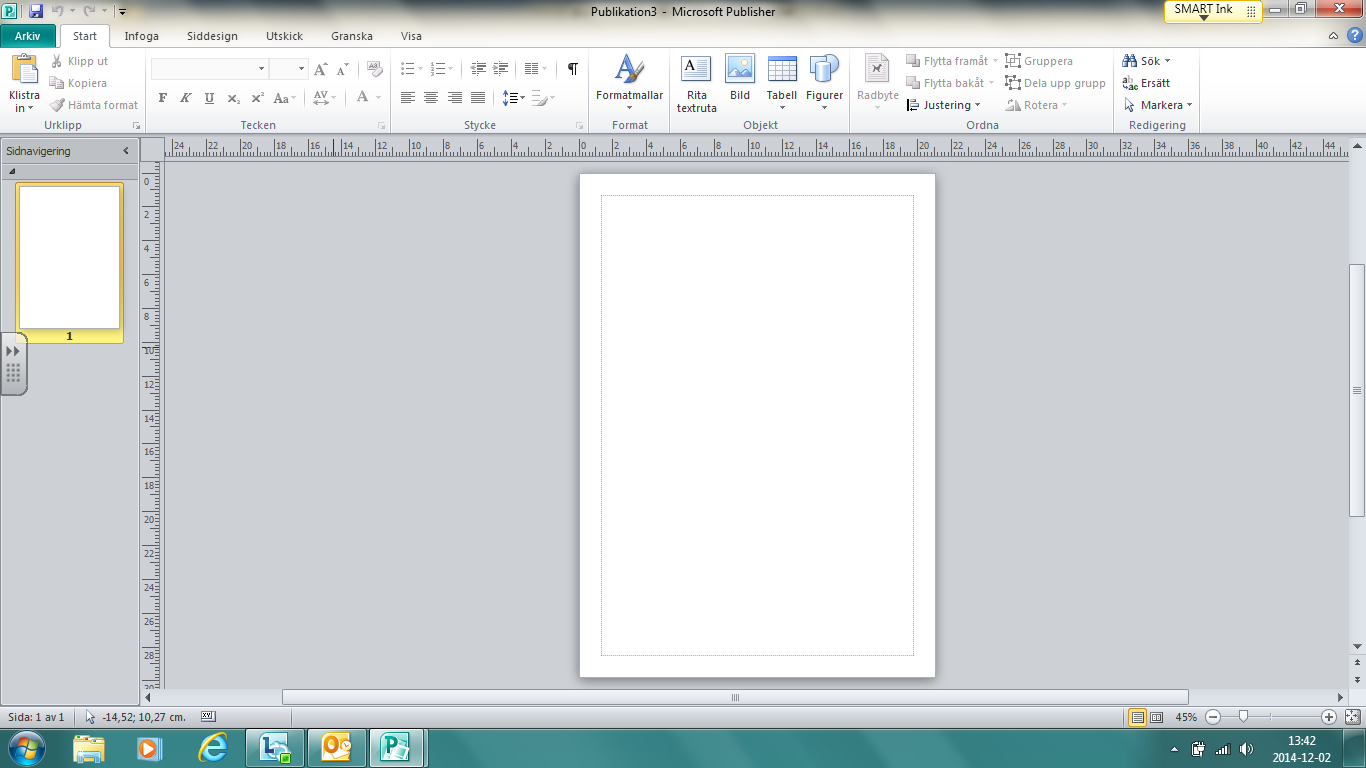Switch to Granska tab

click(x=352, y=36)
